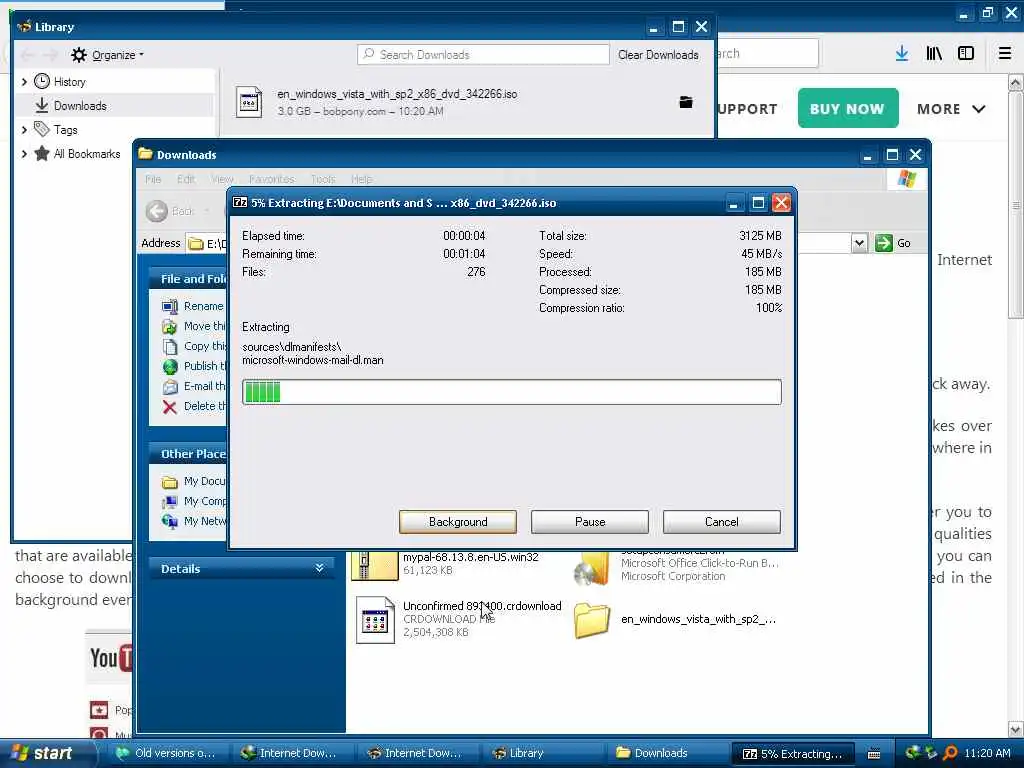Image resolution: width=1024 pixels, height=768 pixels.
Task: Click BUY NOW button on webpage
Action: pos(848,108)
